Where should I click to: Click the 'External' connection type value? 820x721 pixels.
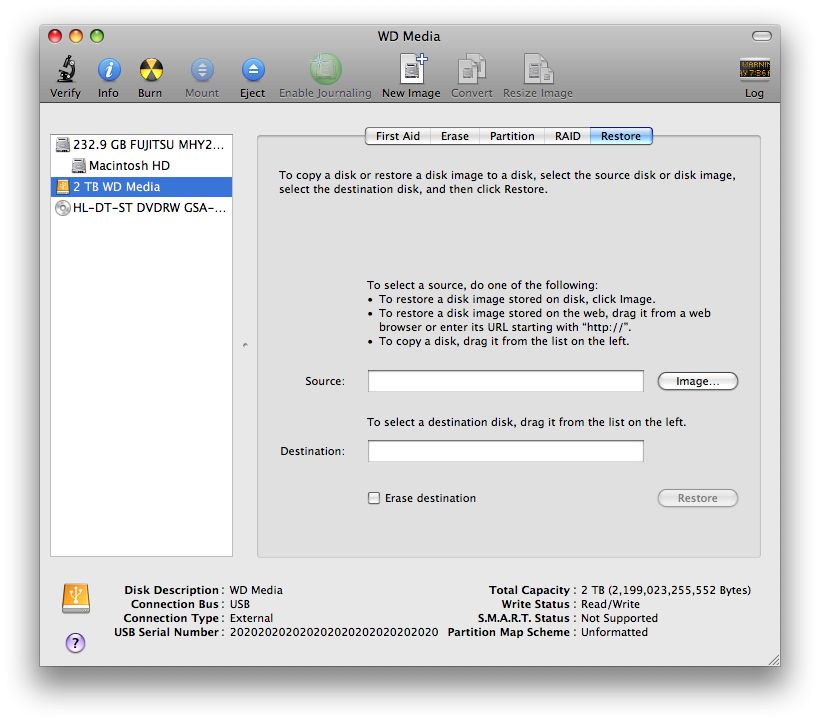click(x=251, y=618)
